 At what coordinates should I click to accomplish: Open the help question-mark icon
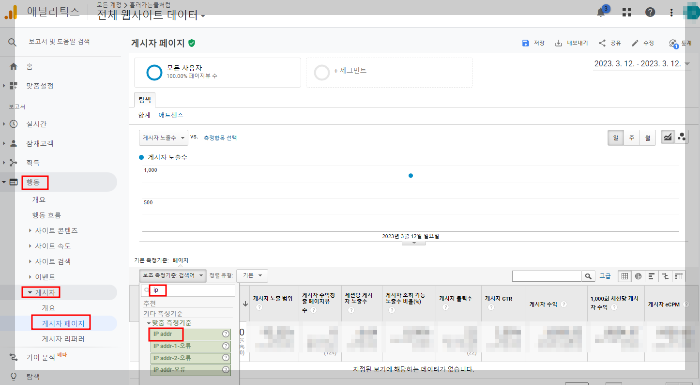[x=650, y=13]
